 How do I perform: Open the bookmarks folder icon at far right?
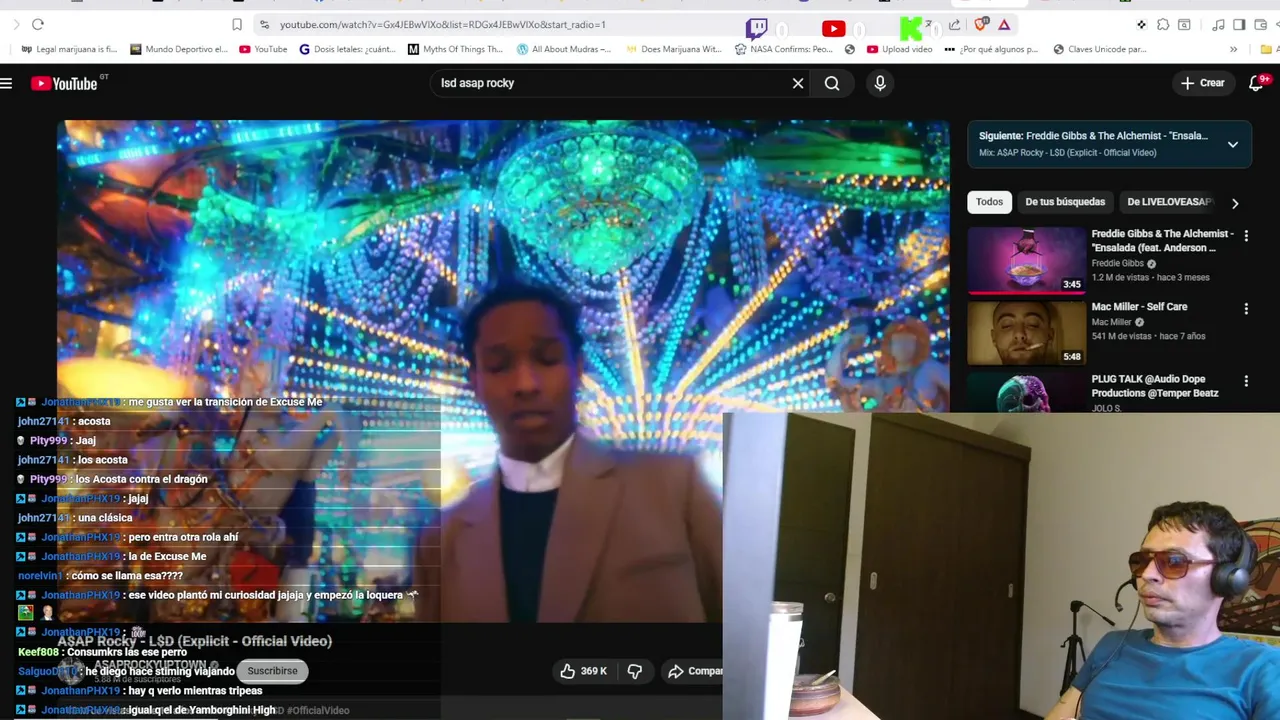(x=1268, y=49)
